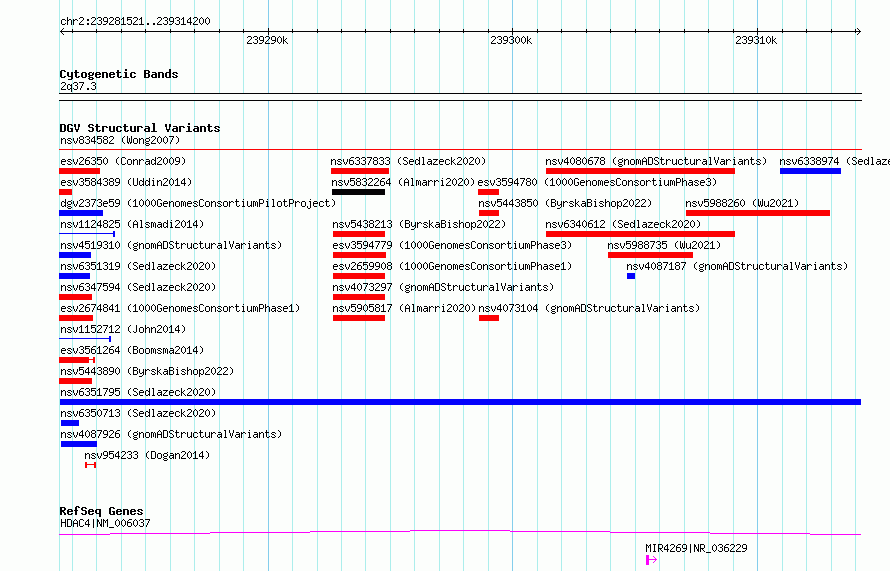The image size is (890, 571).
Task: Open dgv2373e59 (1000GenomesConsortiumPilotProject) entry
Action: pyautogui.click(x=198, y=203)
